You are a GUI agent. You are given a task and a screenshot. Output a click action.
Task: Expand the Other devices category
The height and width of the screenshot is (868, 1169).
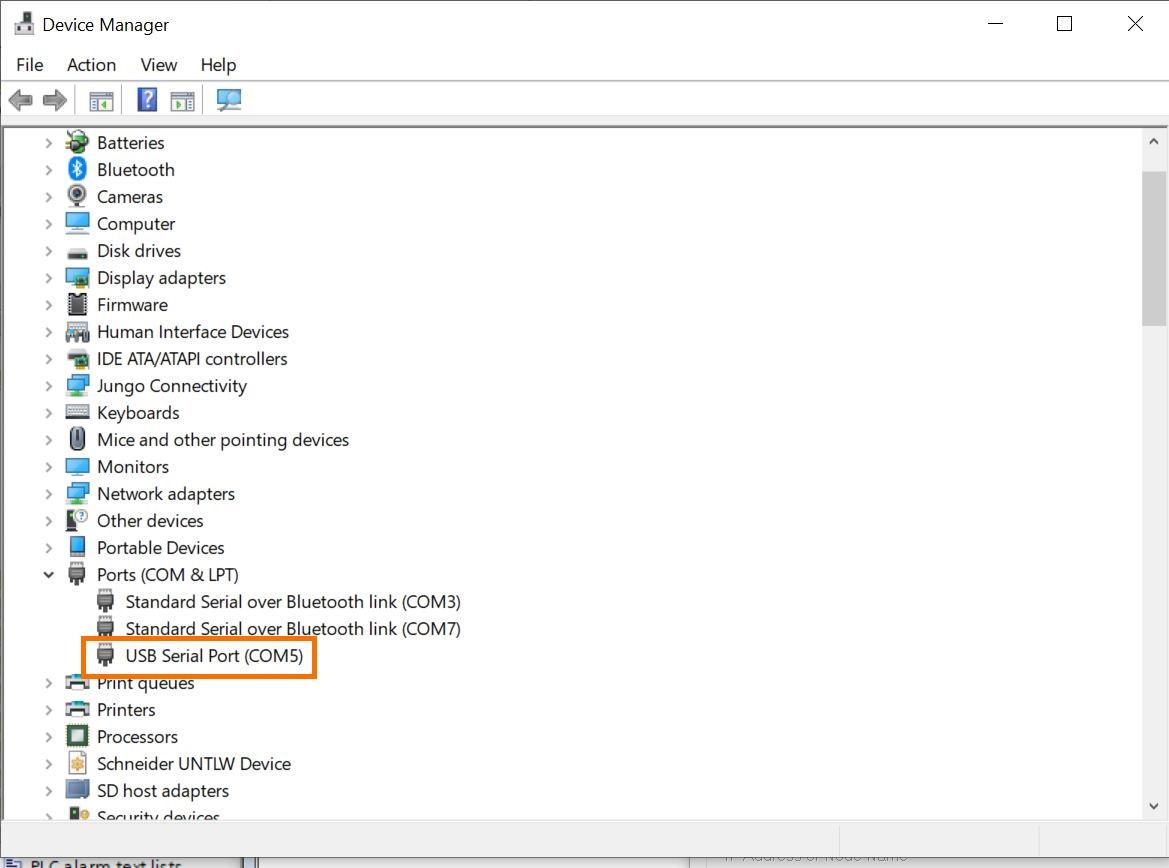click(49, 520)
